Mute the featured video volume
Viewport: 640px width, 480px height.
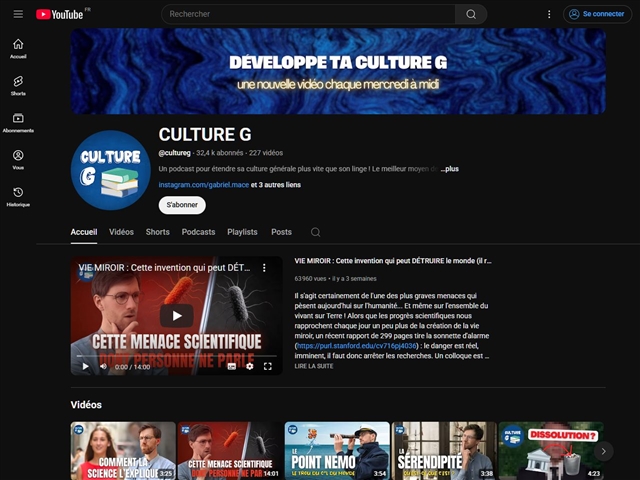104,366
